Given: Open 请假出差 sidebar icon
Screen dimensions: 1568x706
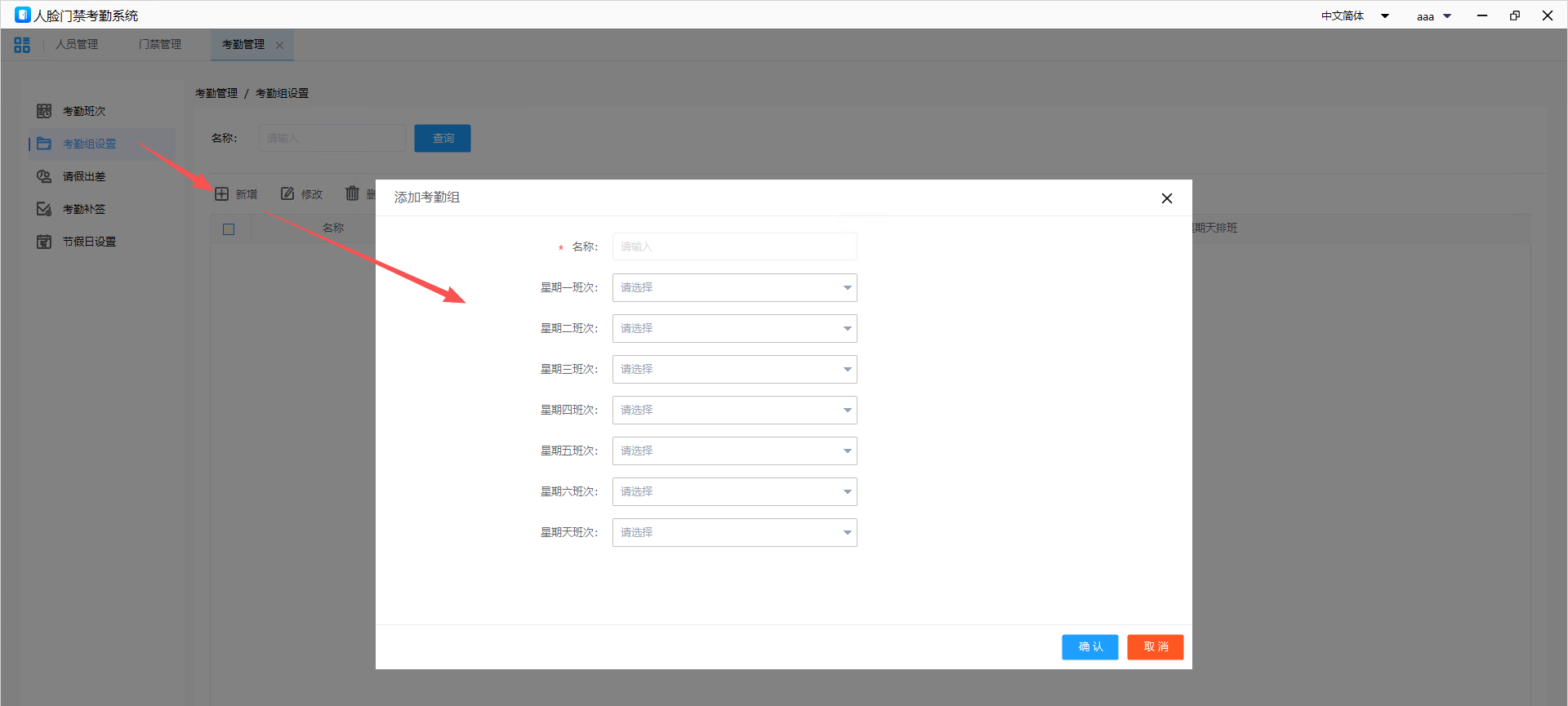Looking at the screenshot, I should [44, 176].
